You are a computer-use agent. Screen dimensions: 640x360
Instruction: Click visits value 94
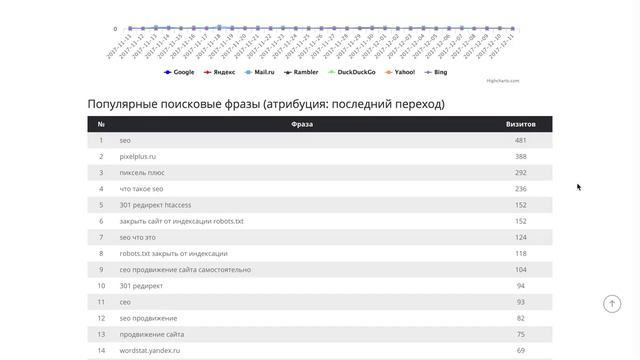click(x=520, y=286)
